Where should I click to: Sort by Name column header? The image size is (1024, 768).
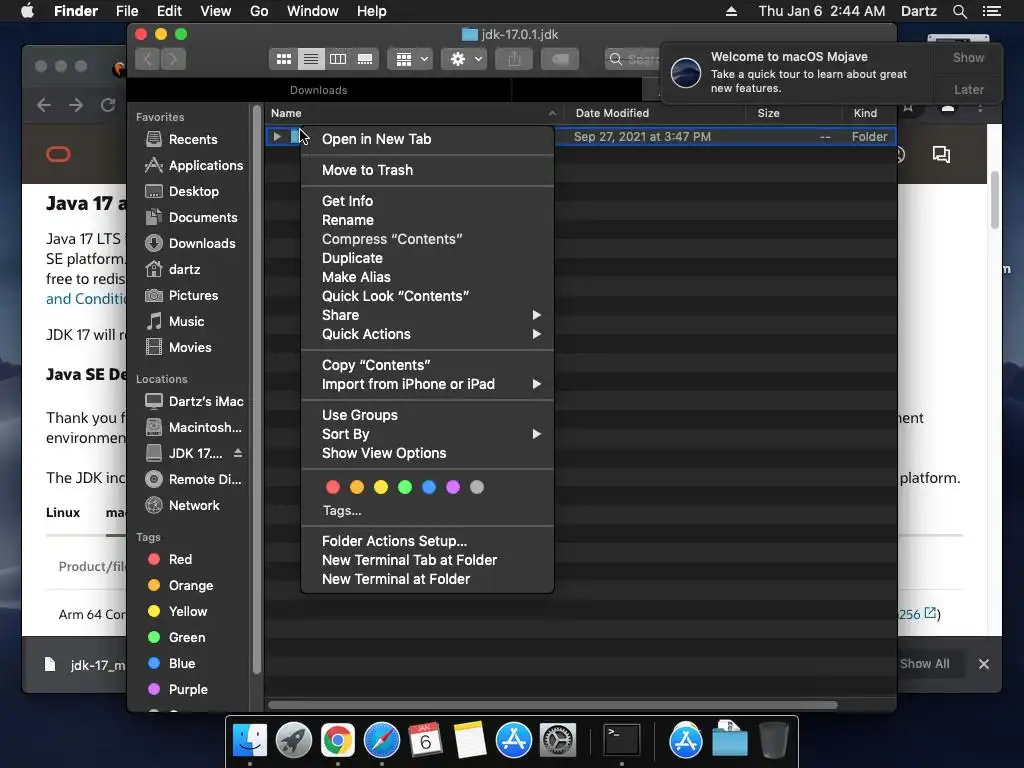(x=415, y=113)
